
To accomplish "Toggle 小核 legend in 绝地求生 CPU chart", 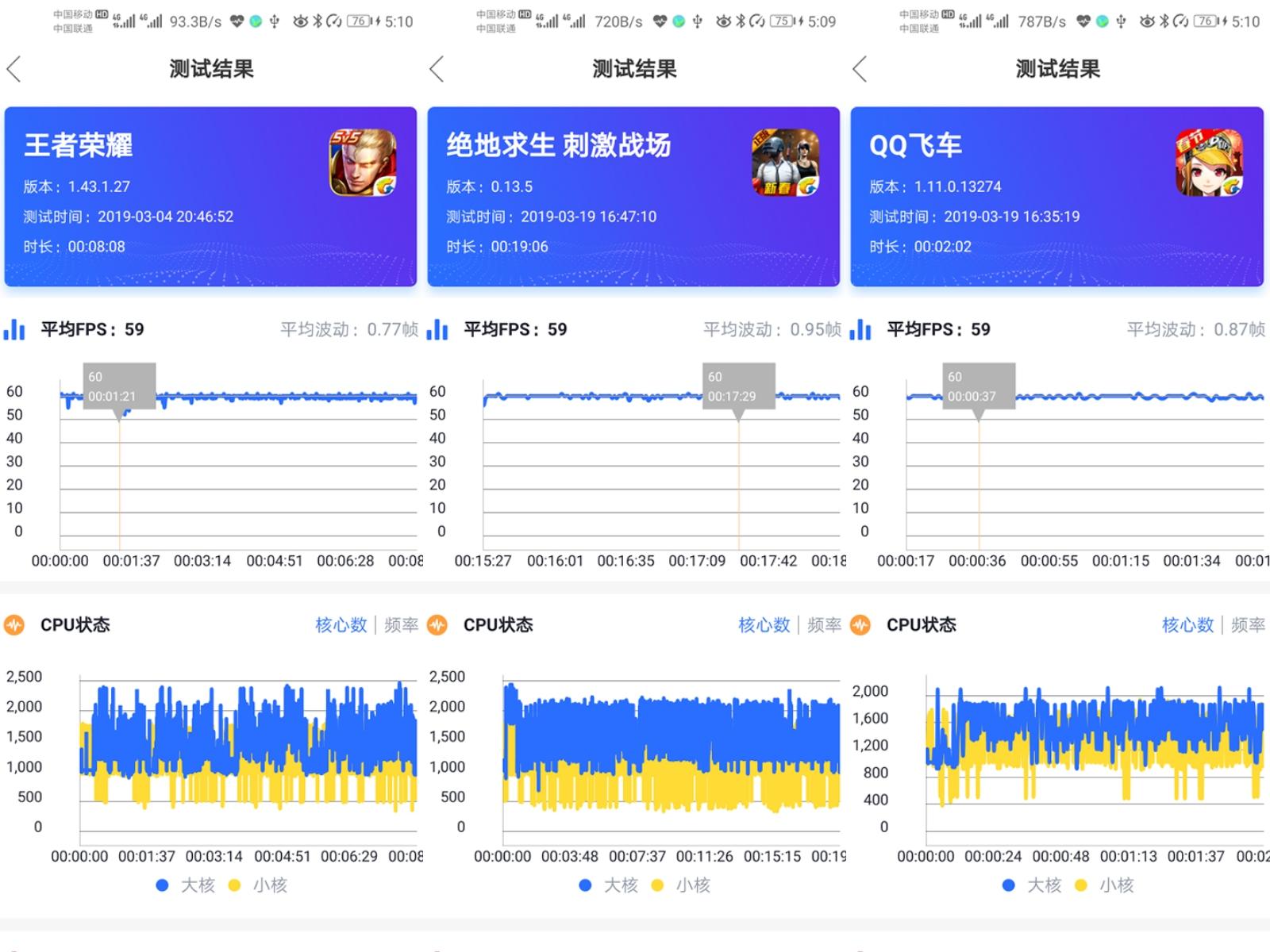I will tap(681, 885).
